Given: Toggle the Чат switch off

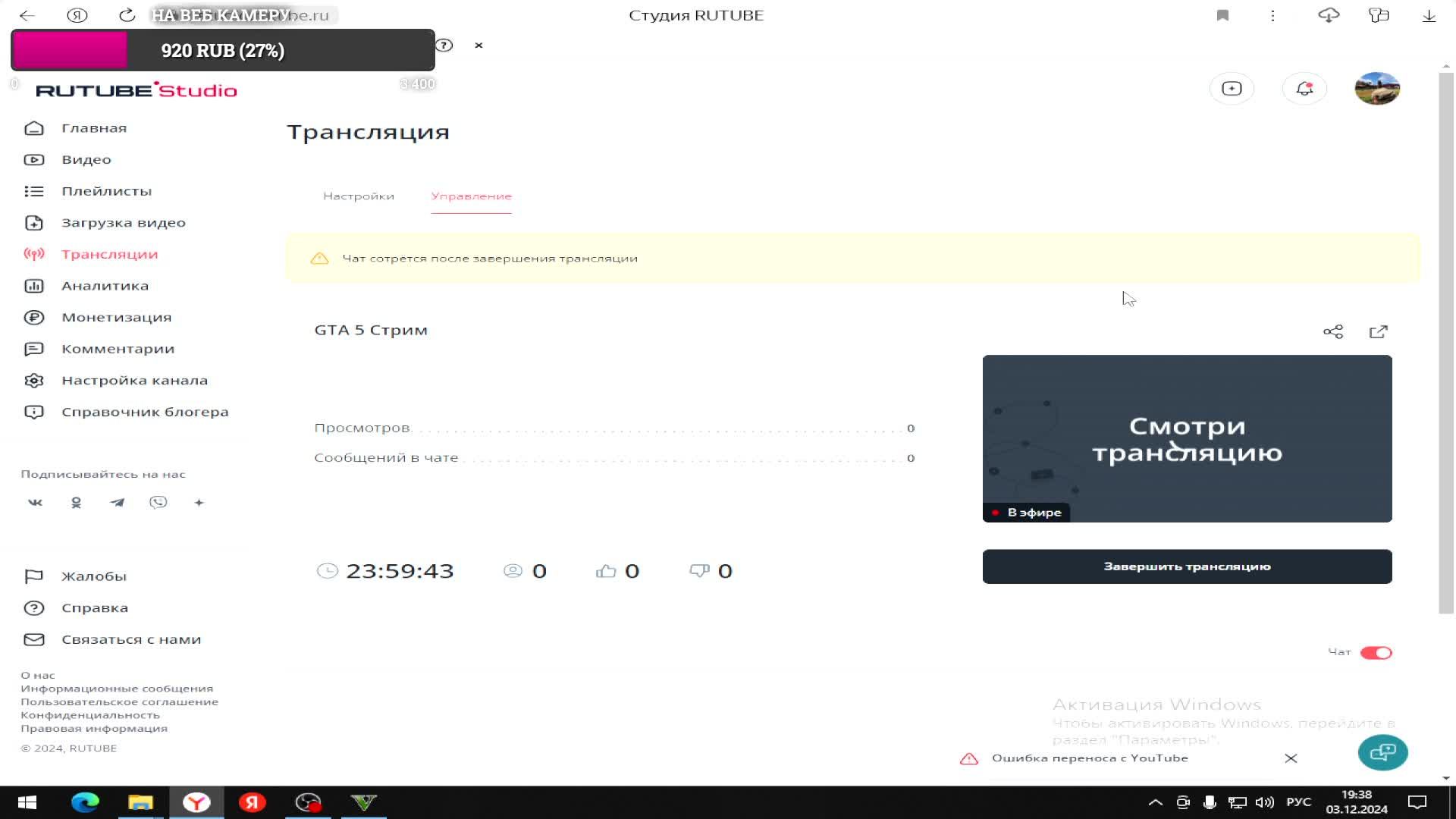Looking at the screenshot, I should [1376, 652].
